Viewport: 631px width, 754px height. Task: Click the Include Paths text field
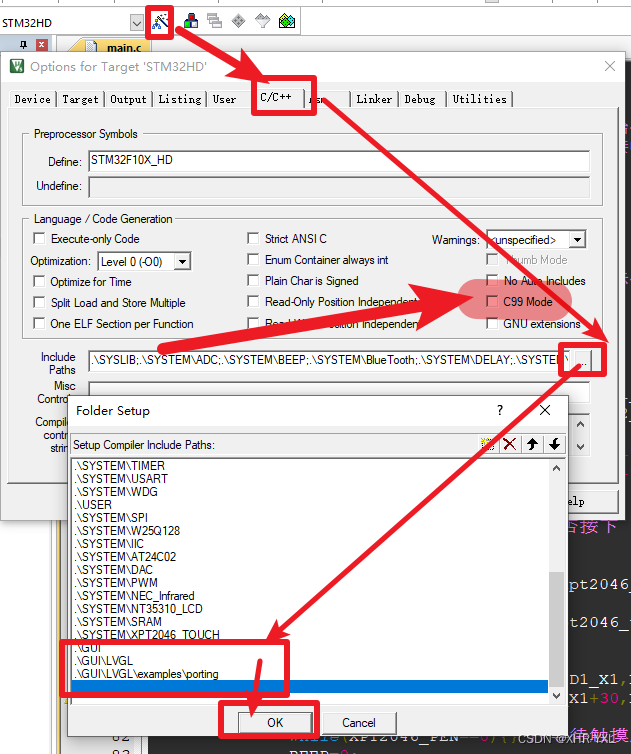pos(329,361)
